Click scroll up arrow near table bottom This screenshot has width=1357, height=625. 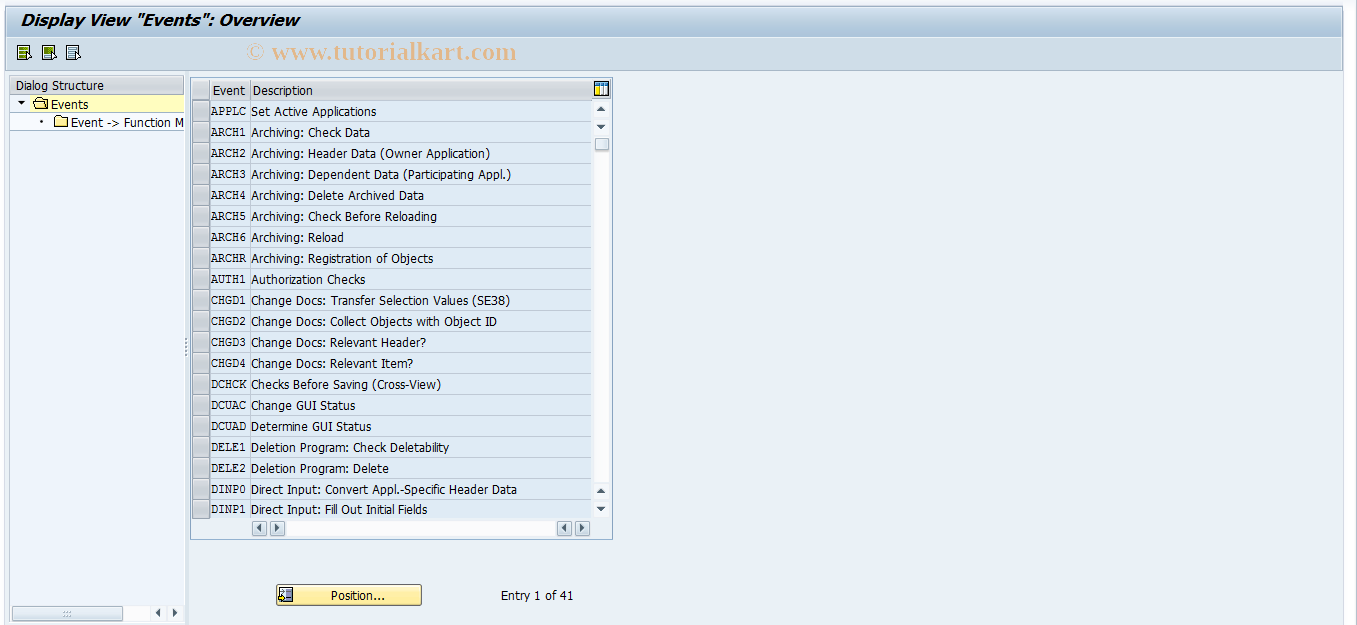[x=601, y=491]
